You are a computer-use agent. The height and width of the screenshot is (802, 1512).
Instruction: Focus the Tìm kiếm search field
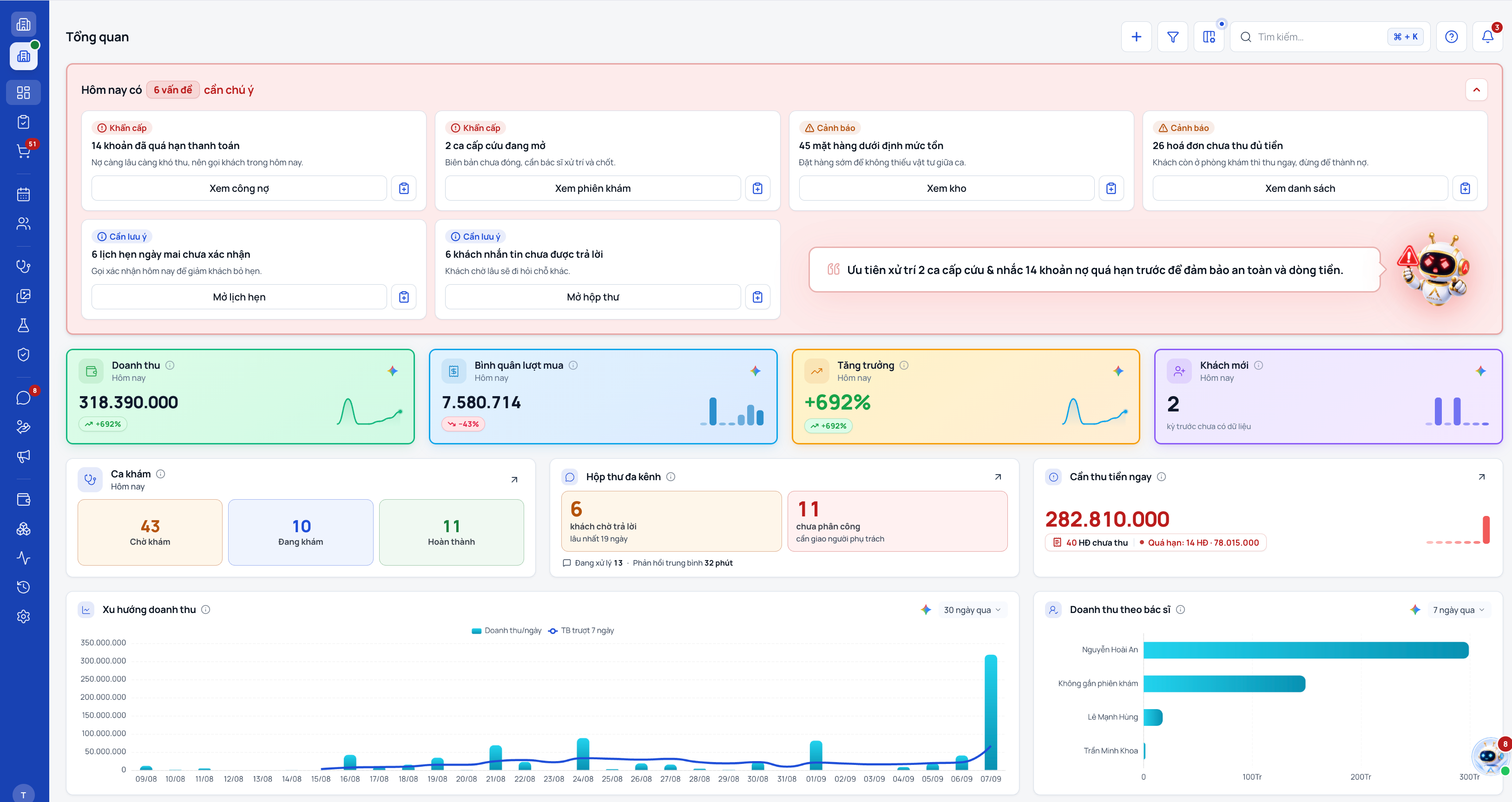coord(1330,37)
